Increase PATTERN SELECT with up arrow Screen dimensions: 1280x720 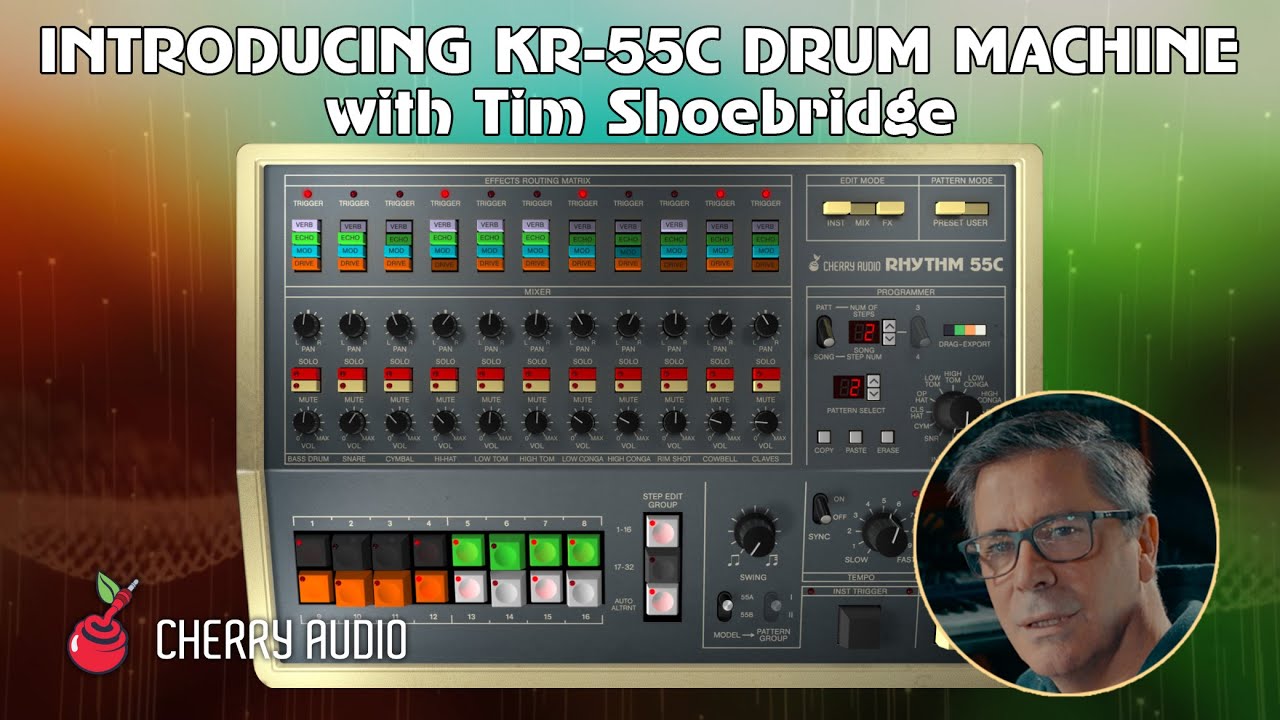click(x=872, y=380)
